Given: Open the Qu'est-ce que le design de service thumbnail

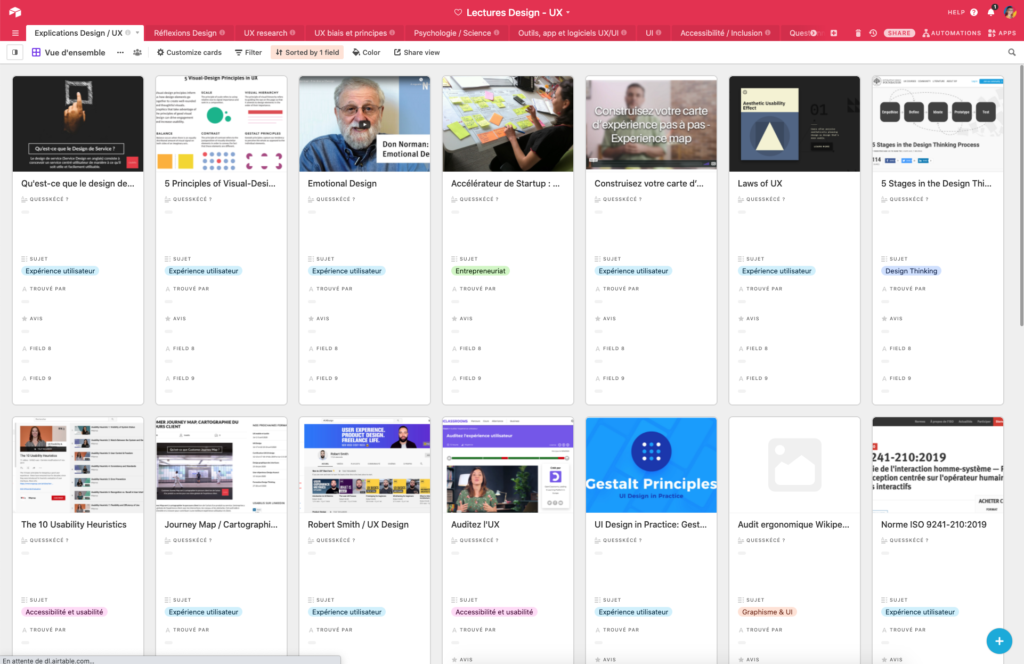Looking at the screenshot, I should click(x=78, y=124).
